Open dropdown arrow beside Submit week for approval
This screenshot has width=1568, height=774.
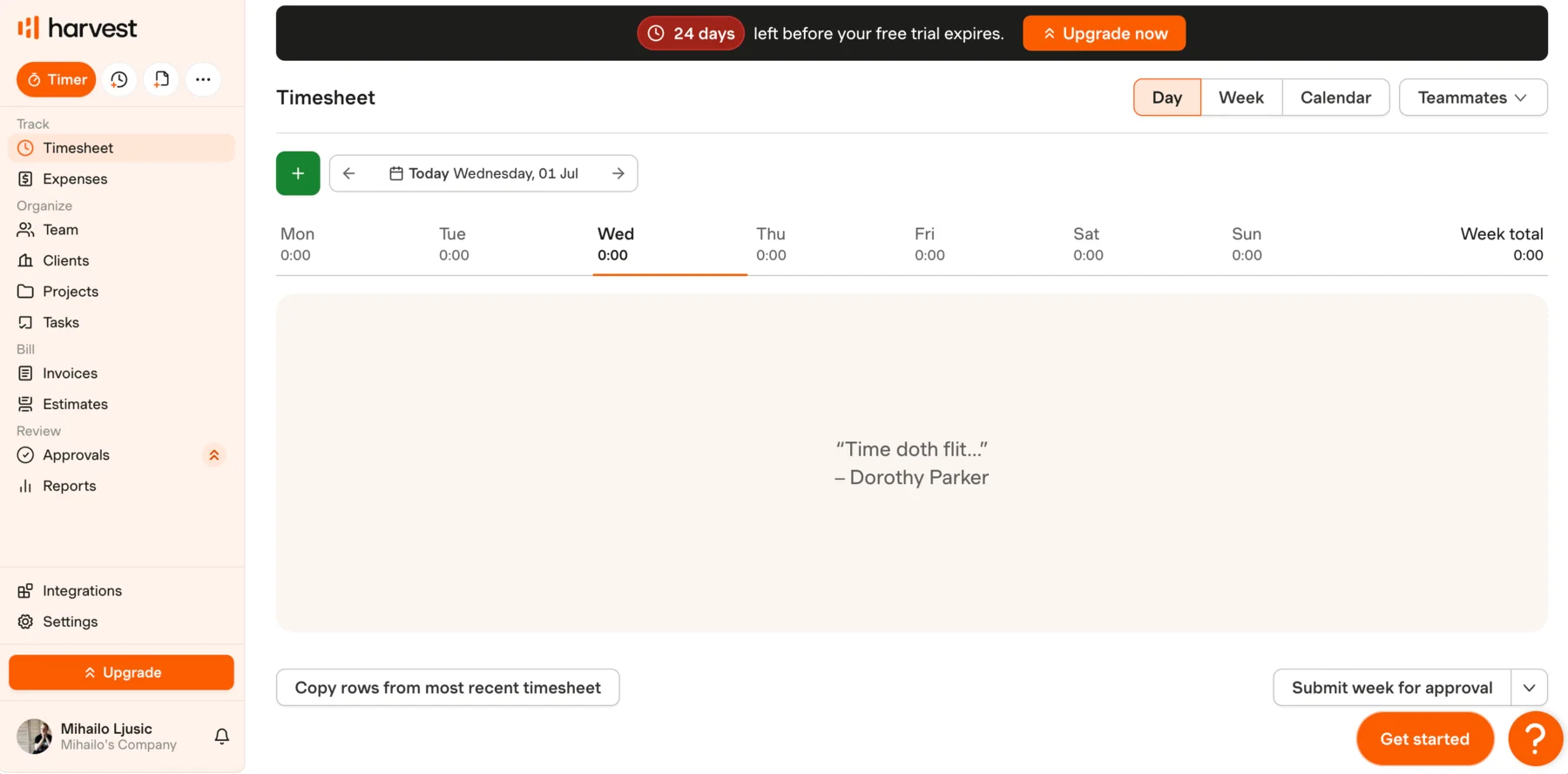click(x=1530, y=688)
